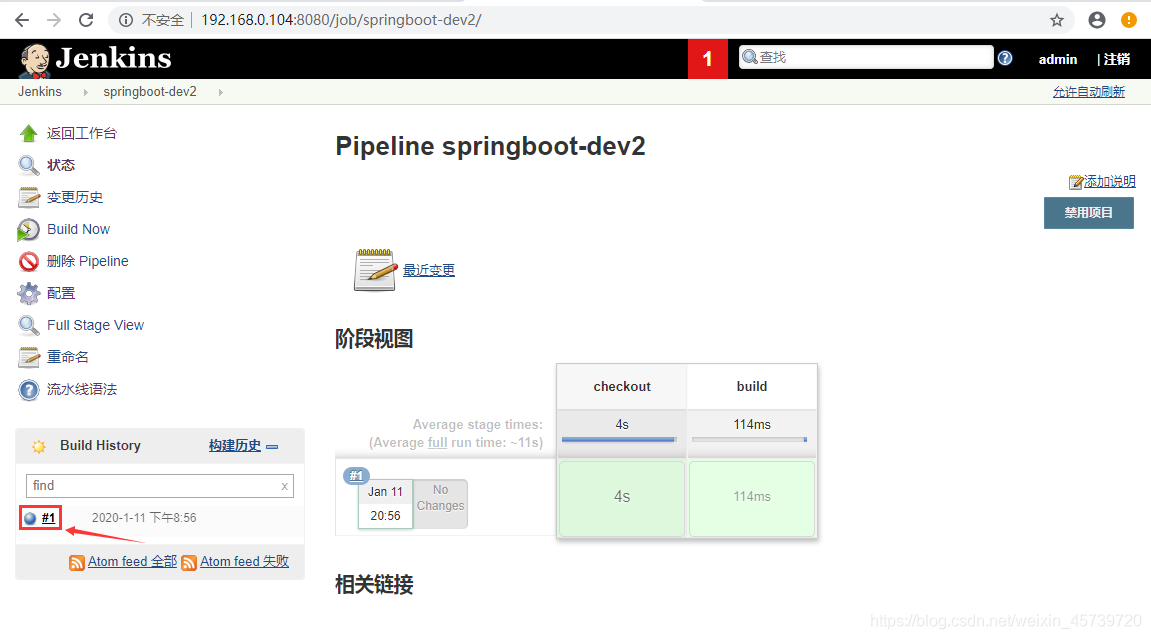This screenshot has width=1151, height=639.
Task: Open 重命名 in the sidebar
Action: pos(68,357)
